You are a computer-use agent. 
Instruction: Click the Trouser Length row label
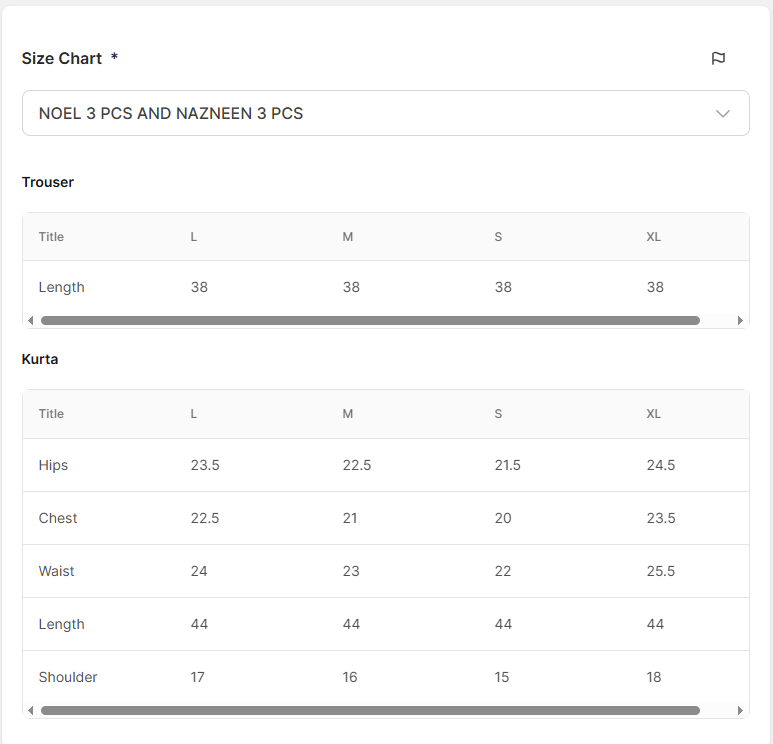61,287
